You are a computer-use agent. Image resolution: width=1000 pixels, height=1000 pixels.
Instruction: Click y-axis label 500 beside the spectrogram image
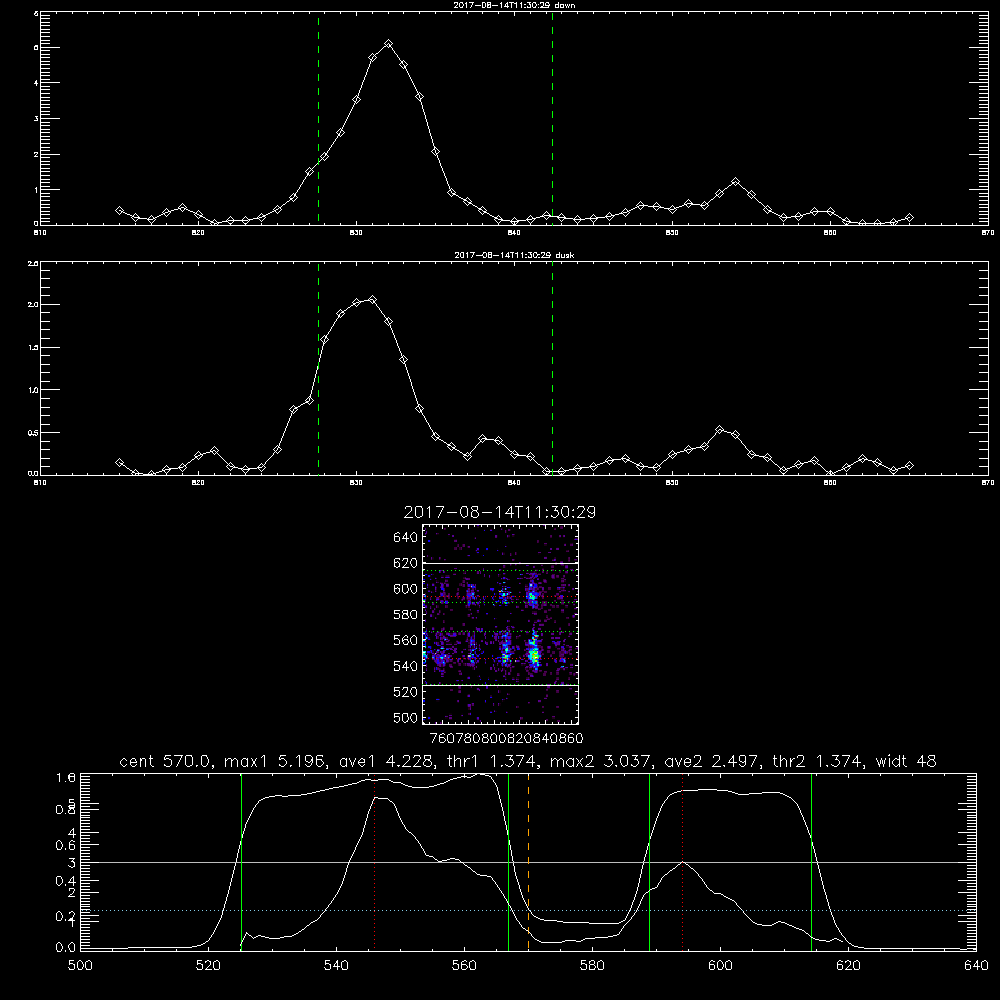406,718
